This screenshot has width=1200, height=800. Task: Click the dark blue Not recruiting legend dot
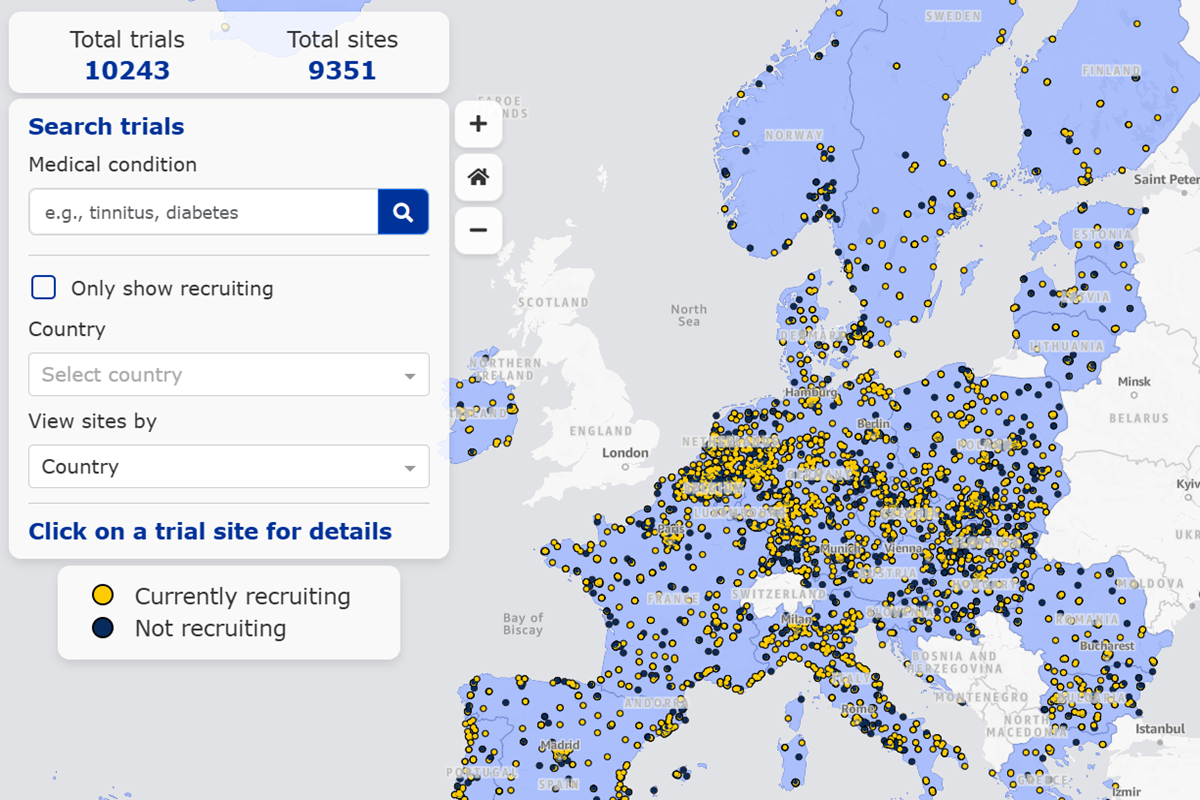[x=102, y=628]
